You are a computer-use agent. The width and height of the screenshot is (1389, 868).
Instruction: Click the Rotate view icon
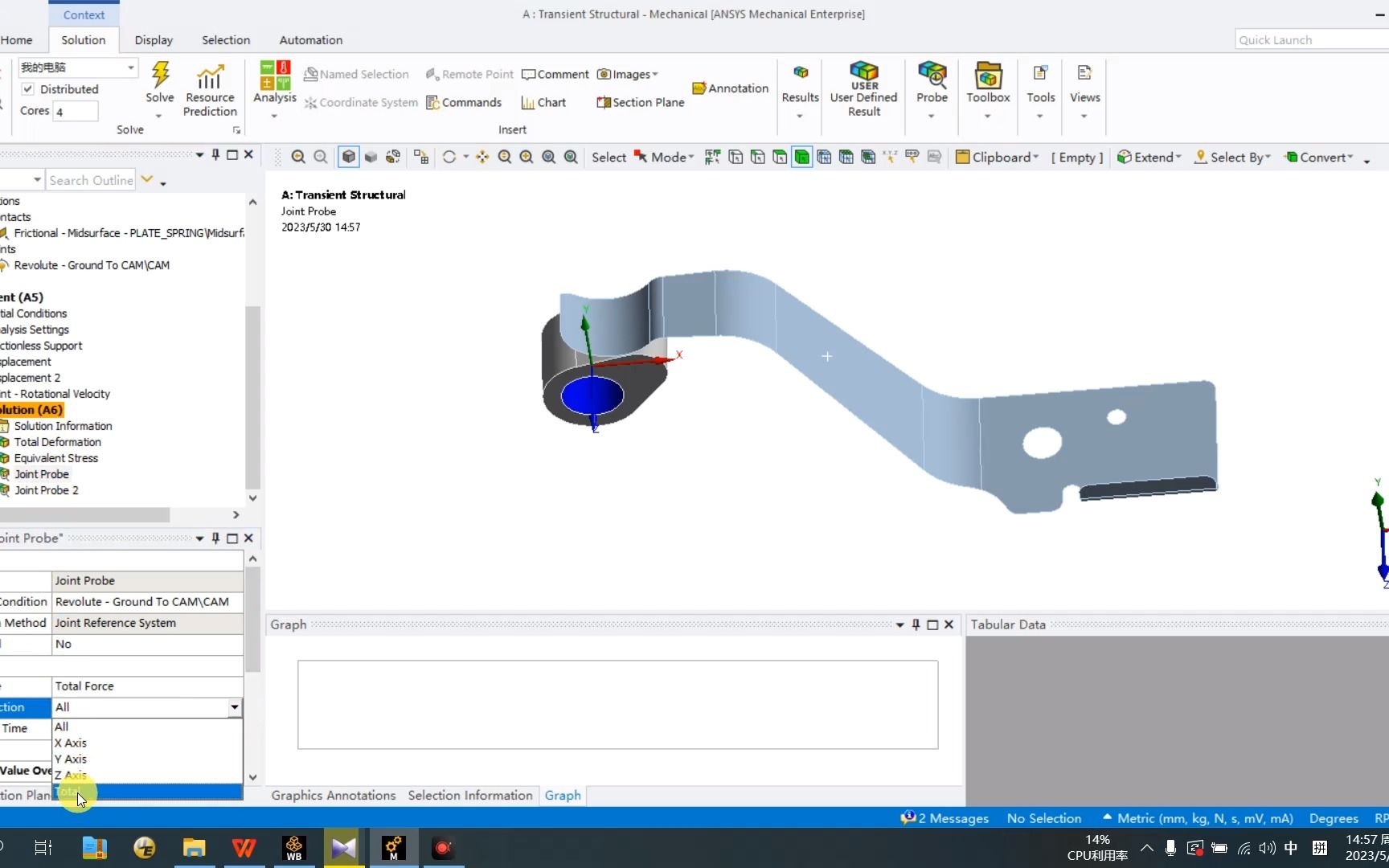[449, 157]
